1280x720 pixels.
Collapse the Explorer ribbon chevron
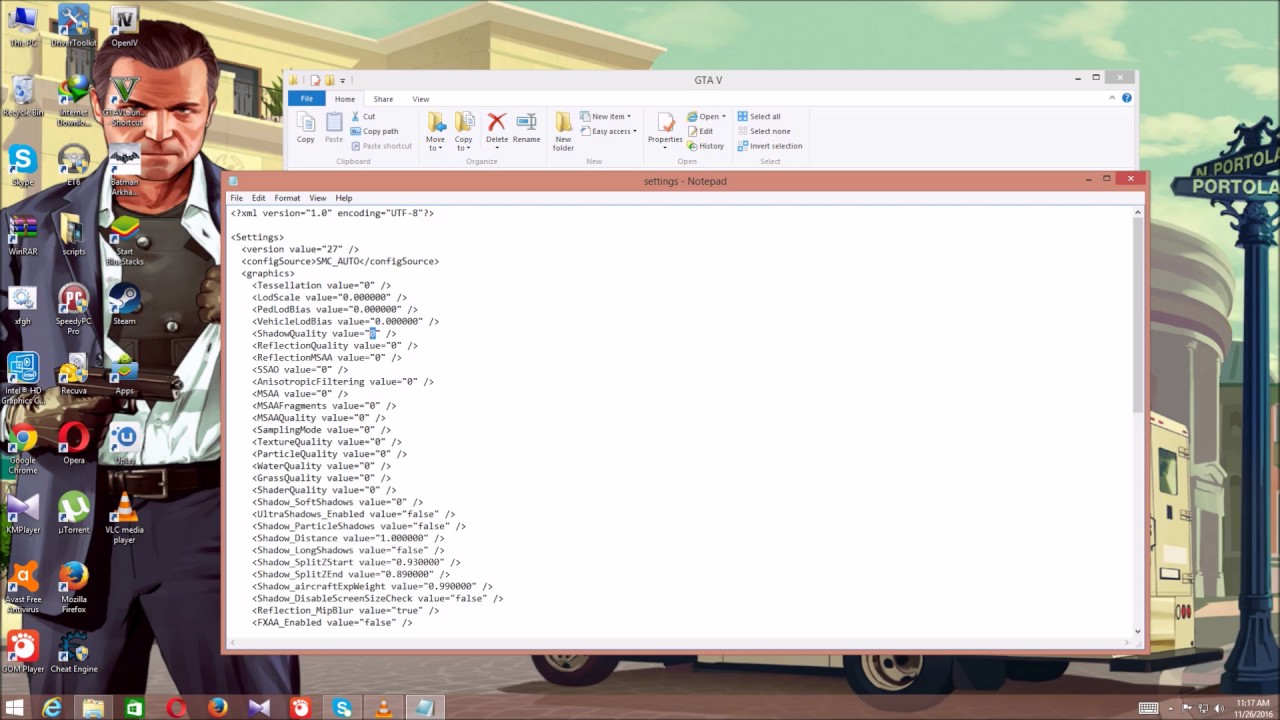click(1112, 98)
